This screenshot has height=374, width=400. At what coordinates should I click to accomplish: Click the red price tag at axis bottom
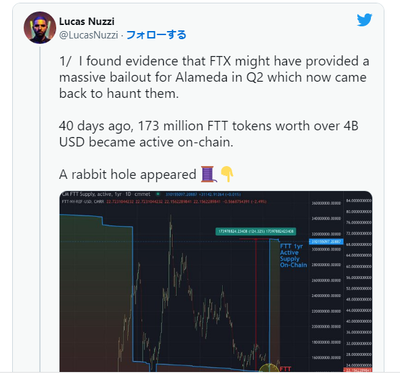point(358,370)
